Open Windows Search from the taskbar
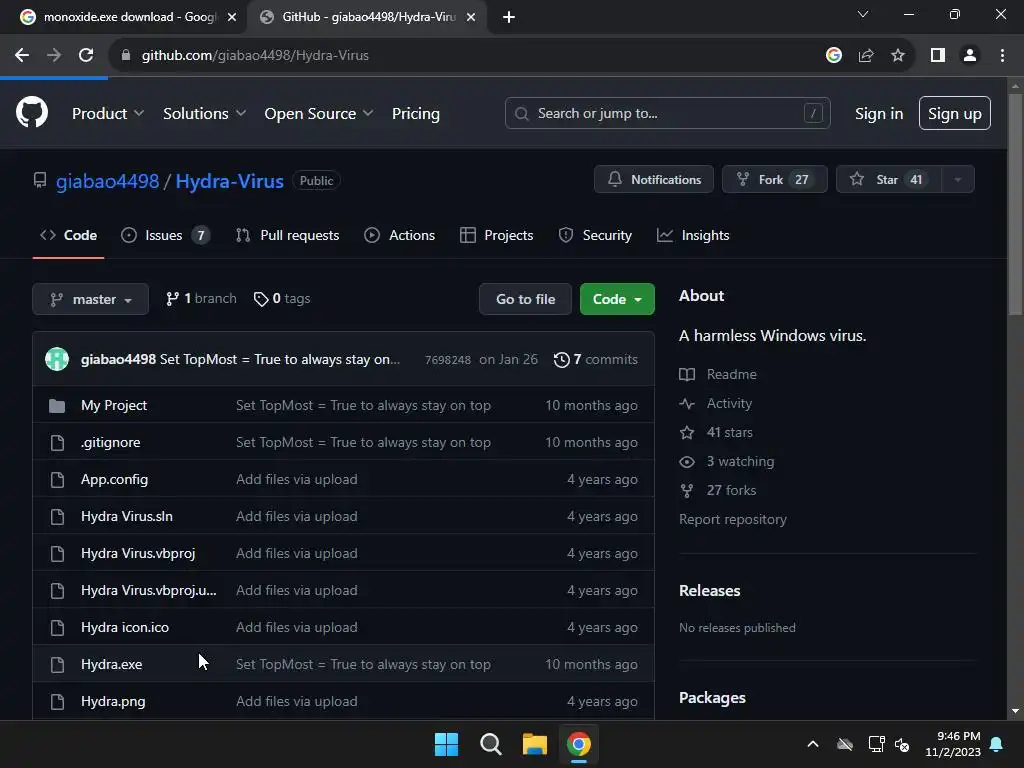 point(490,744)
